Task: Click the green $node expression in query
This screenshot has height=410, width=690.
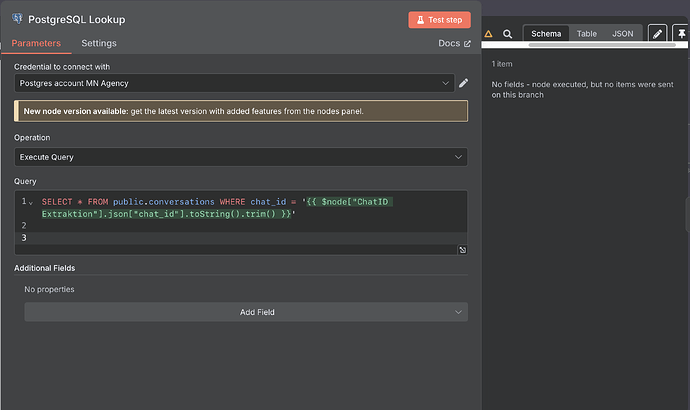Action: [217, 208]
